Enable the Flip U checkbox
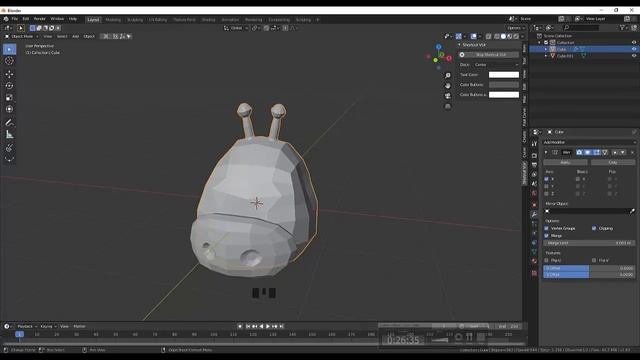 click(x=547, y=260)
